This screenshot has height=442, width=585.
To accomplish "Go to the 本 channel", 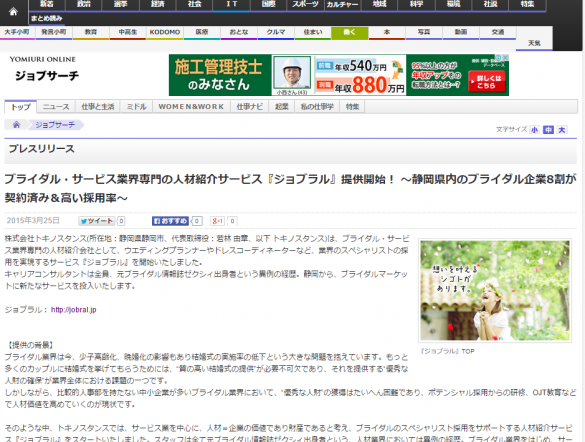I will coord(387,32).
